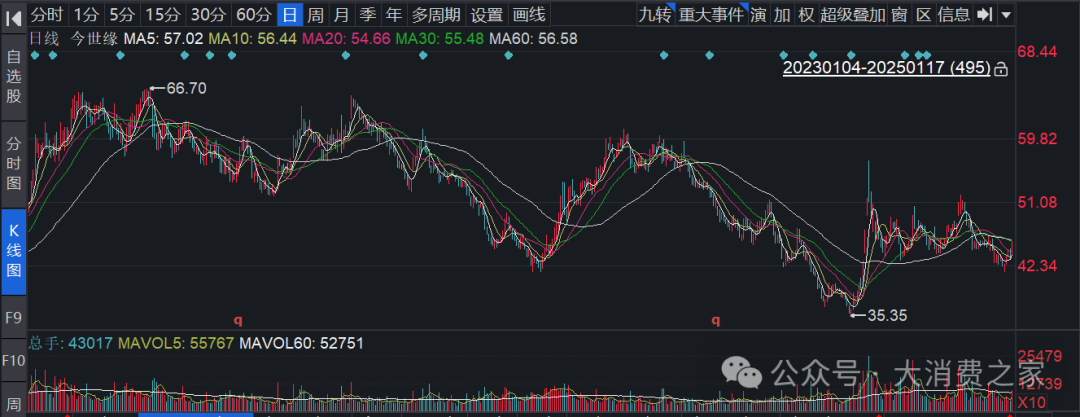Click the MAVOL5: 55767 label
This screenshot has height=417, width=1080.
coord(176,343)
